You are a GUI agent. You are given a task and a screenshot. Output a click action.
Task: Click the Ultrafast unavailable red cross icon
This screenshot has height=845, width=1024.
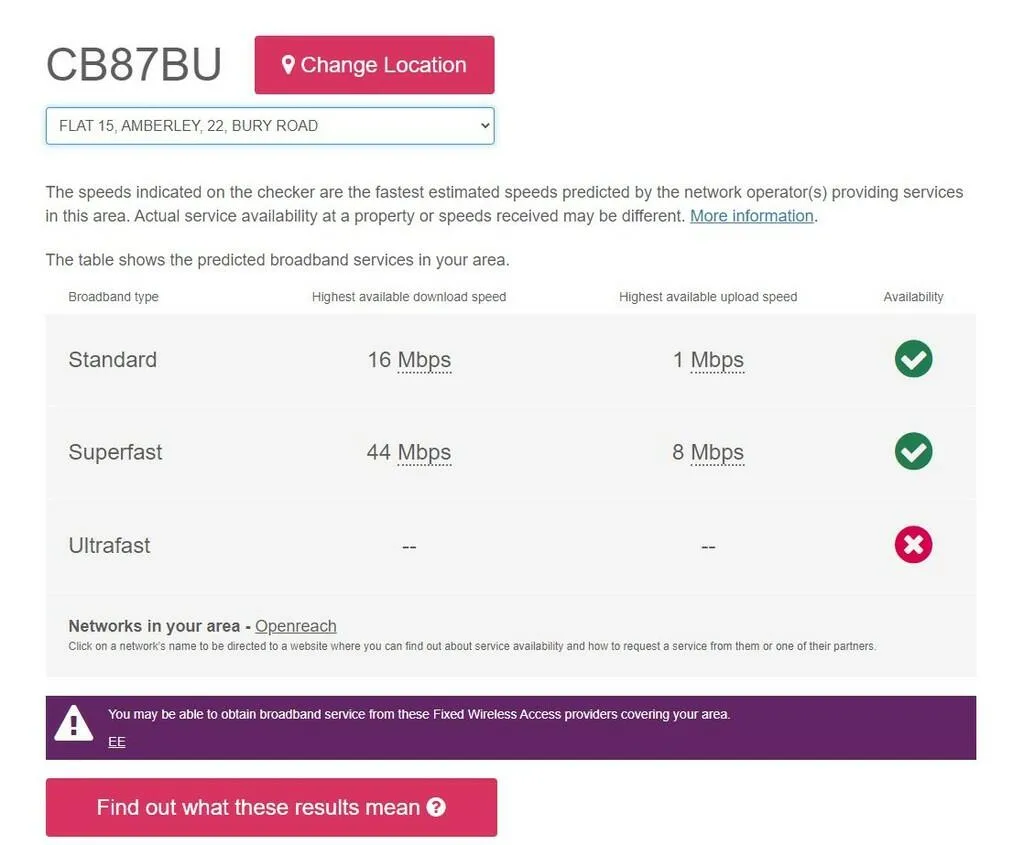tap(913, 545)
